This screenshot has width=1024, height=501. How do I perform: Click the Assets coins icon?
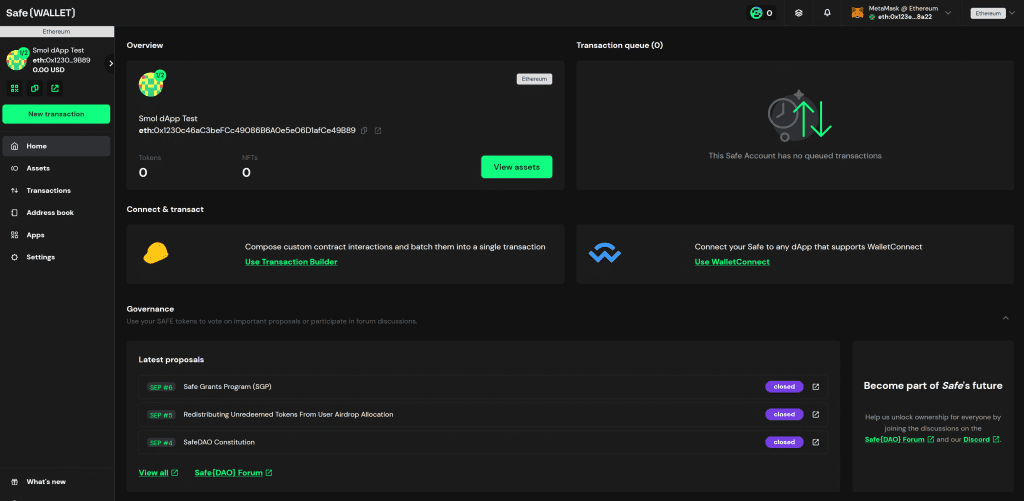click(x=14, y=169)
